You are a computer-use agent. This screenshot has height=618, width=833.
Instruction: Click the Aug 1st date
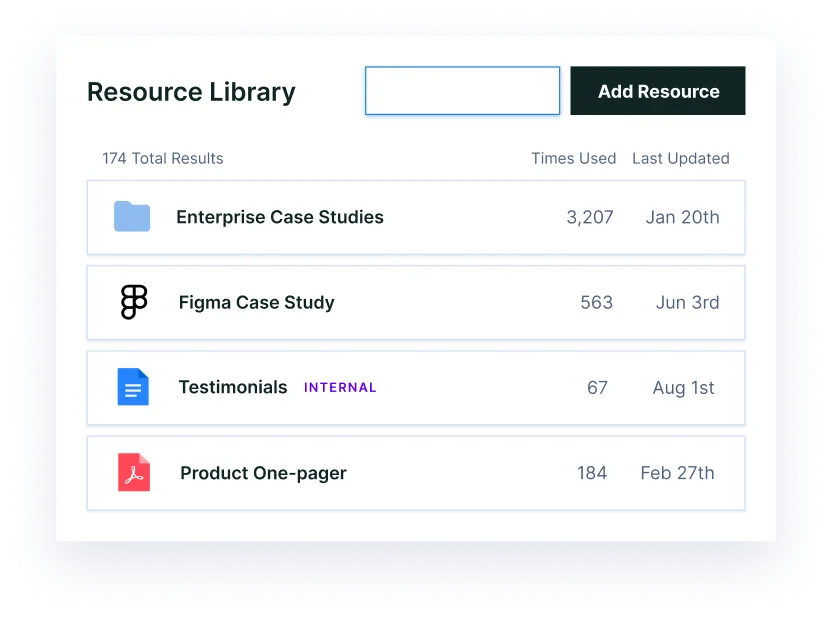tap(683, 388)
